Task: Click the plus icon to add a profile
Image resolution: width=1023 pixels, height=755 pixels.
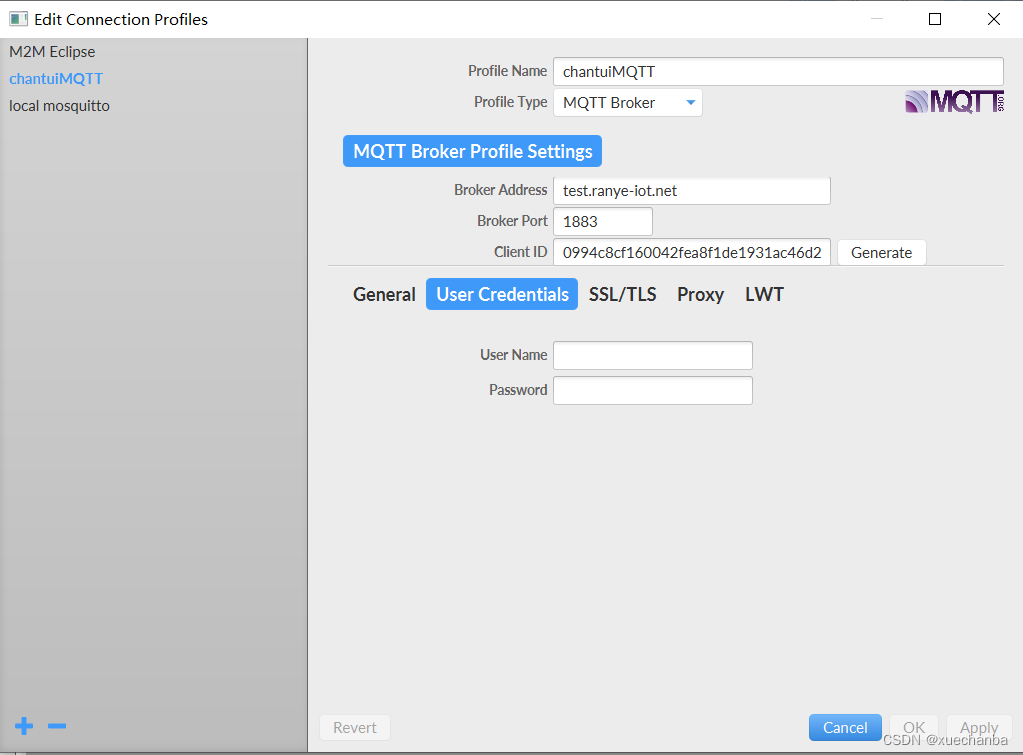Action: (x=23, y=726)
